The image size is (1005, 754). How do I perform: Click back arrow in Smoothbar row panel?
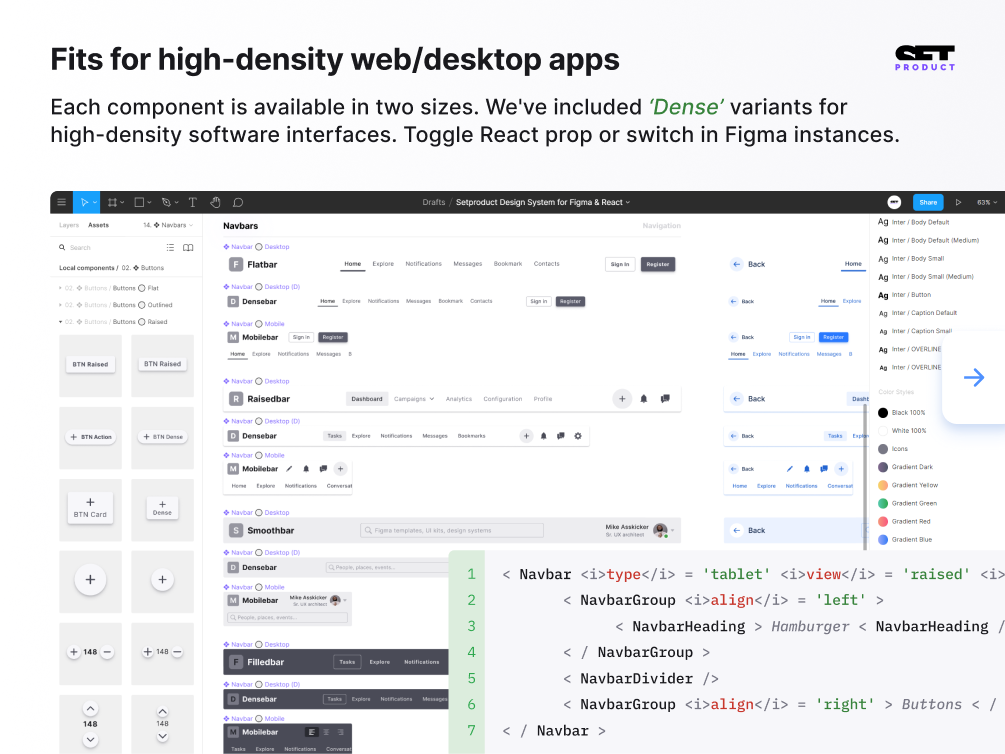[736, 530]
